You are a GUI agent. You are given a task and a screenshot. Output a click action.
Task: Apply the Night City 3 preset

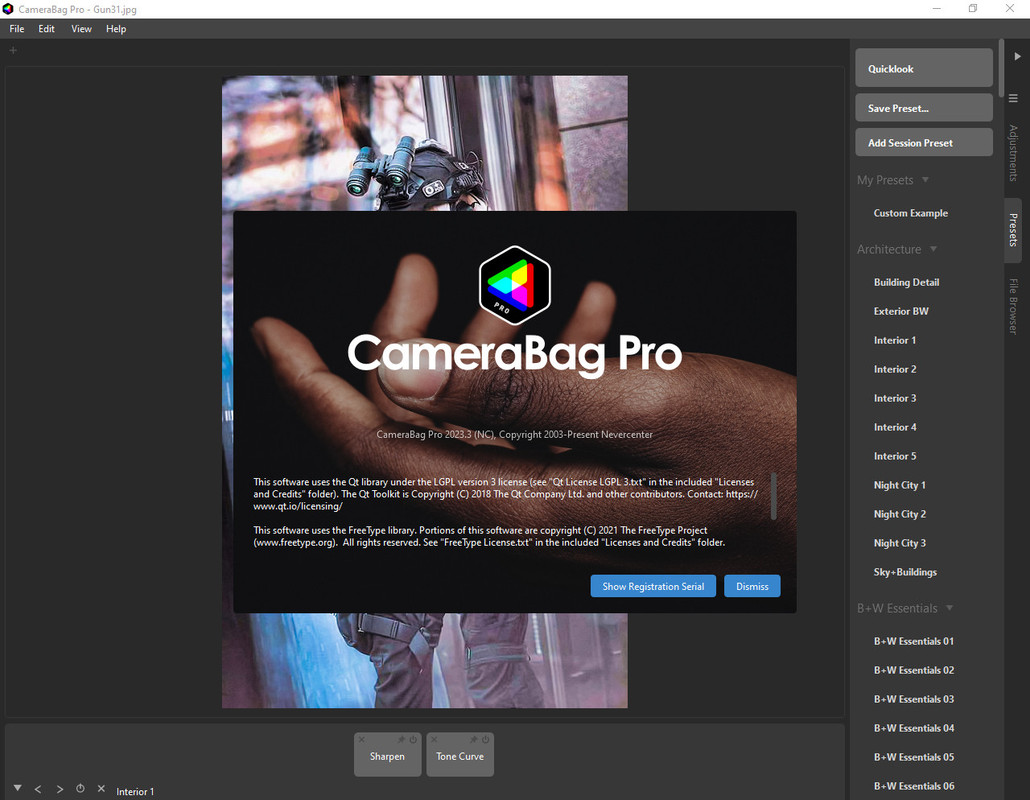click(x=899, y=543)
